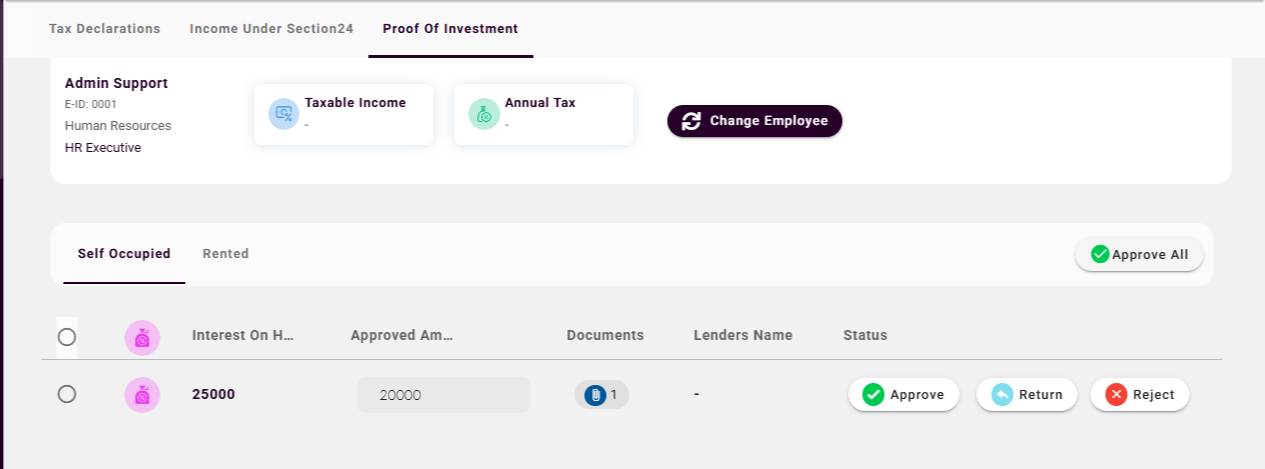Click the Taxable Income card icon
This screenshot has height=469, width=1265.
pos(284,114)
